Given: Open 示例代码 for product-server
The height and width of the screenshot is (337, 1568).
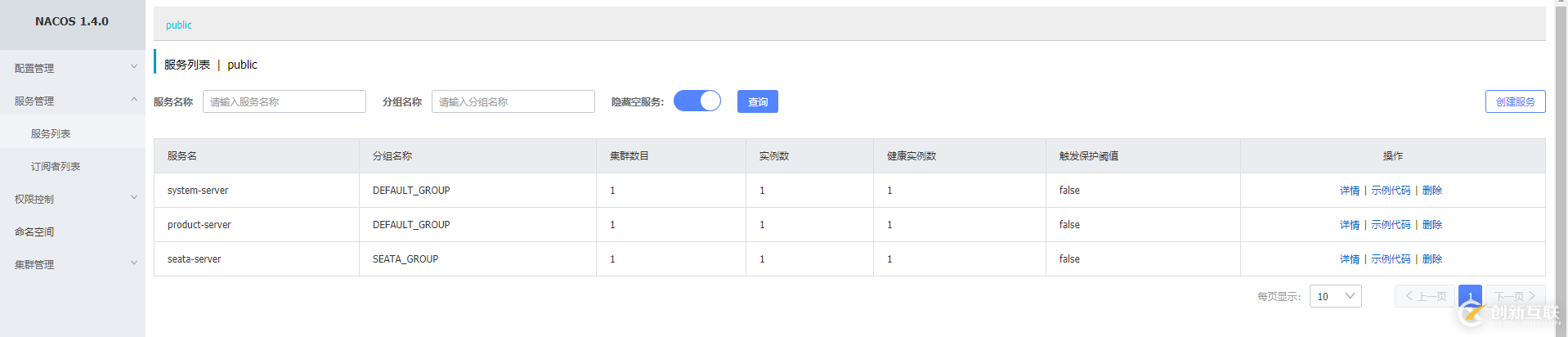Looking at the screenshot, I should pyautogui.click(x=1391, y=225).
